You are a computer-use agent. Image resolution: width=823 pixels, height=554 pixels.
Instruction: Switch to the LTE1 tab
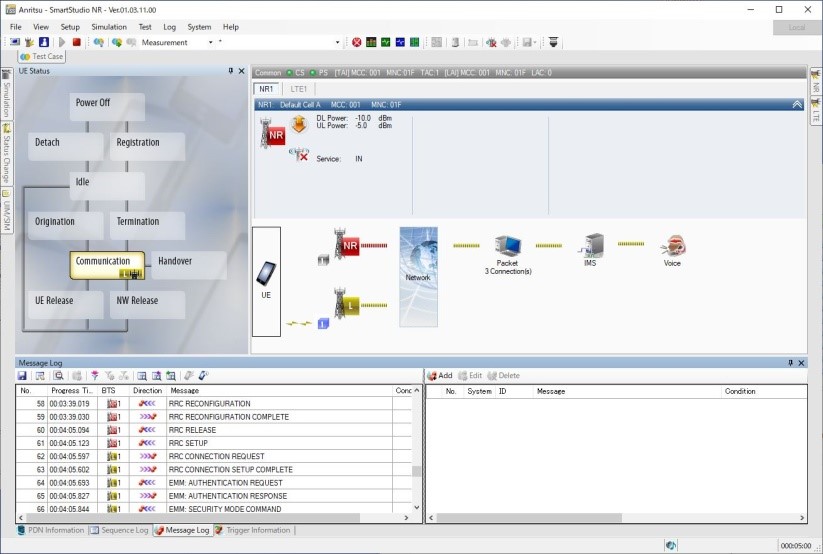click(299, 89)
